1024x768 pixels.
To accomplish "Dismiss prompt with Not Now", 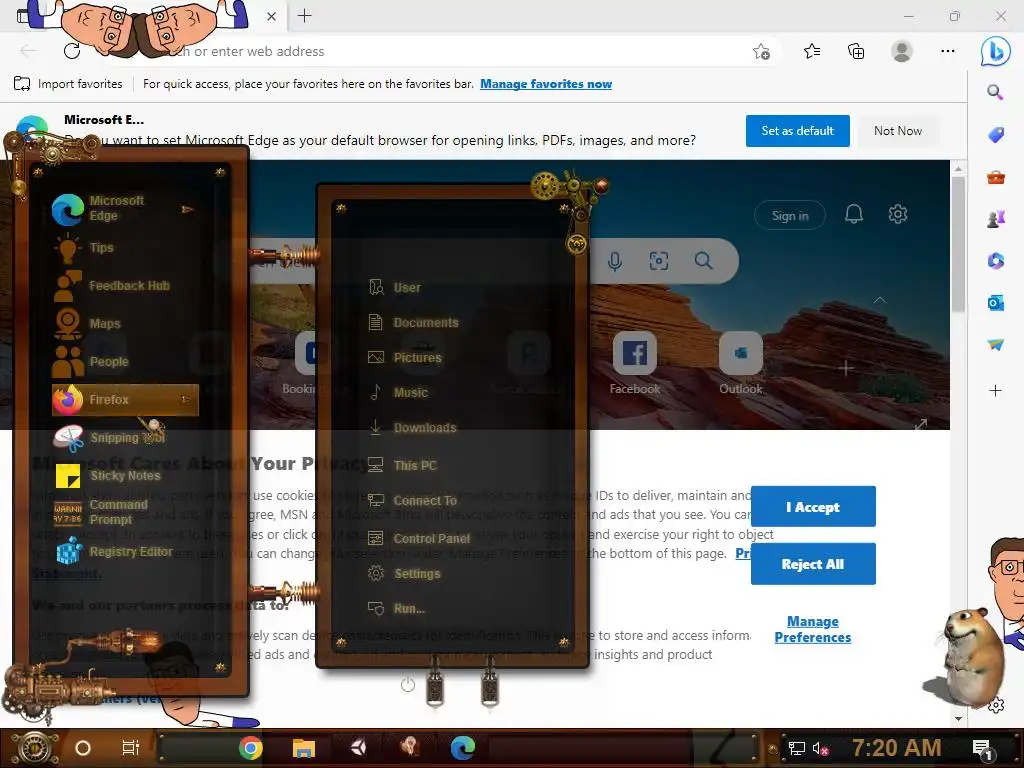I will point(898,131).
